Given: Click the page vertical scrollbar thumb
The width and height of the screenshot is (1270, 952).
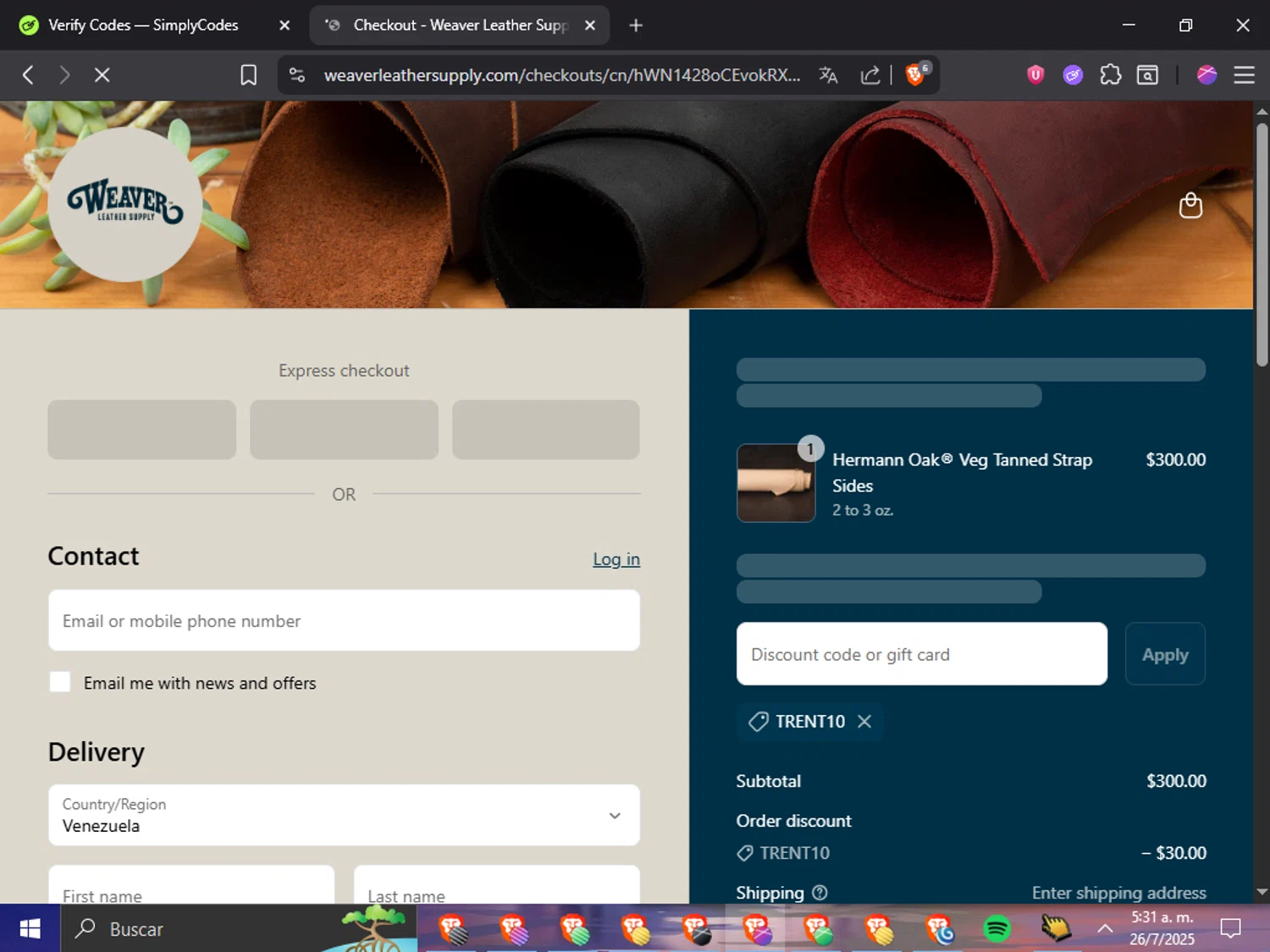Looking at the screenshot, I should click(x=1262, y=245).
